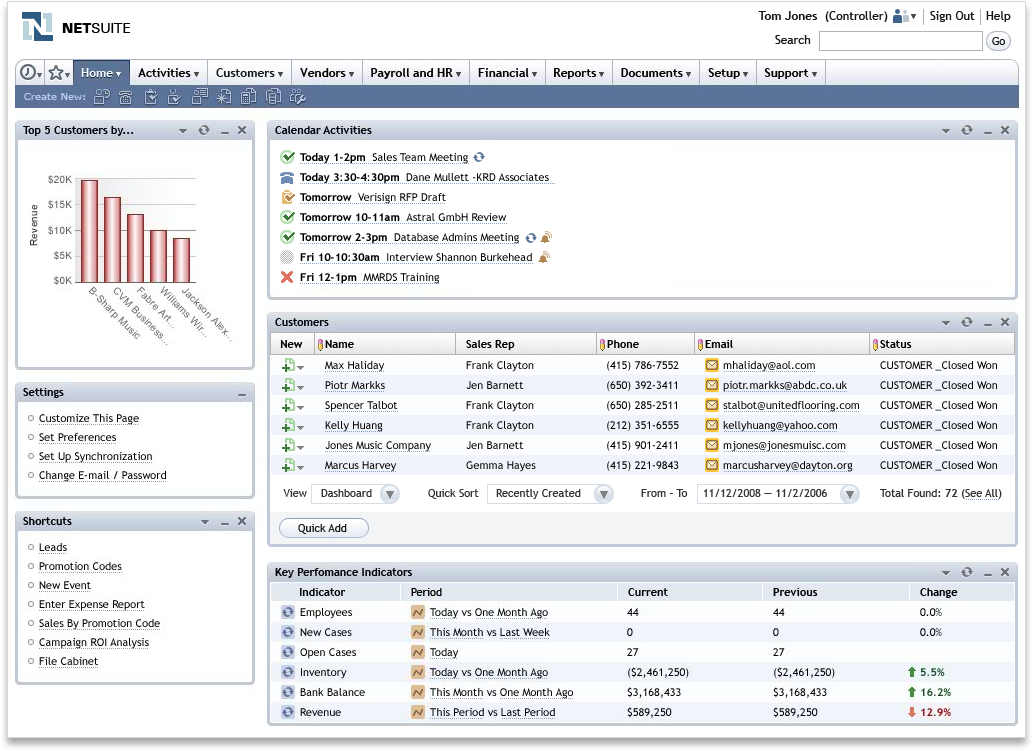This screenshot has width=1032, height=751.
Task: Open the Payroll and HR menu
Action: [416, 73]
